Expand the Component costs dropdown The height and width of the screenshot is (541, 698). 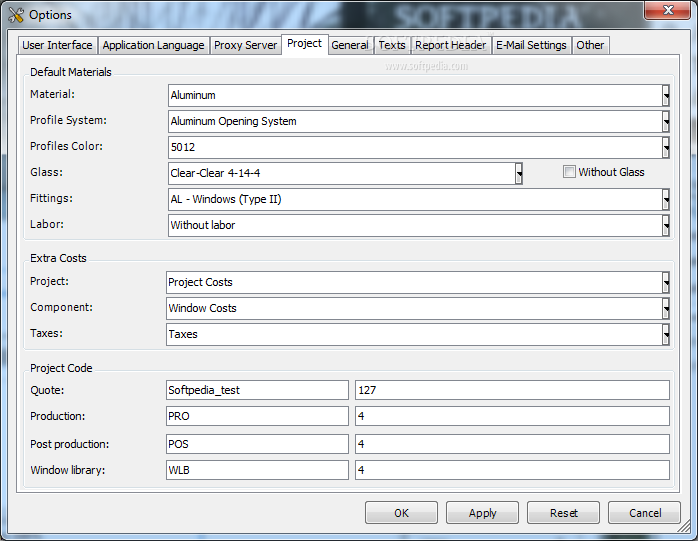(x=666, y=308)
